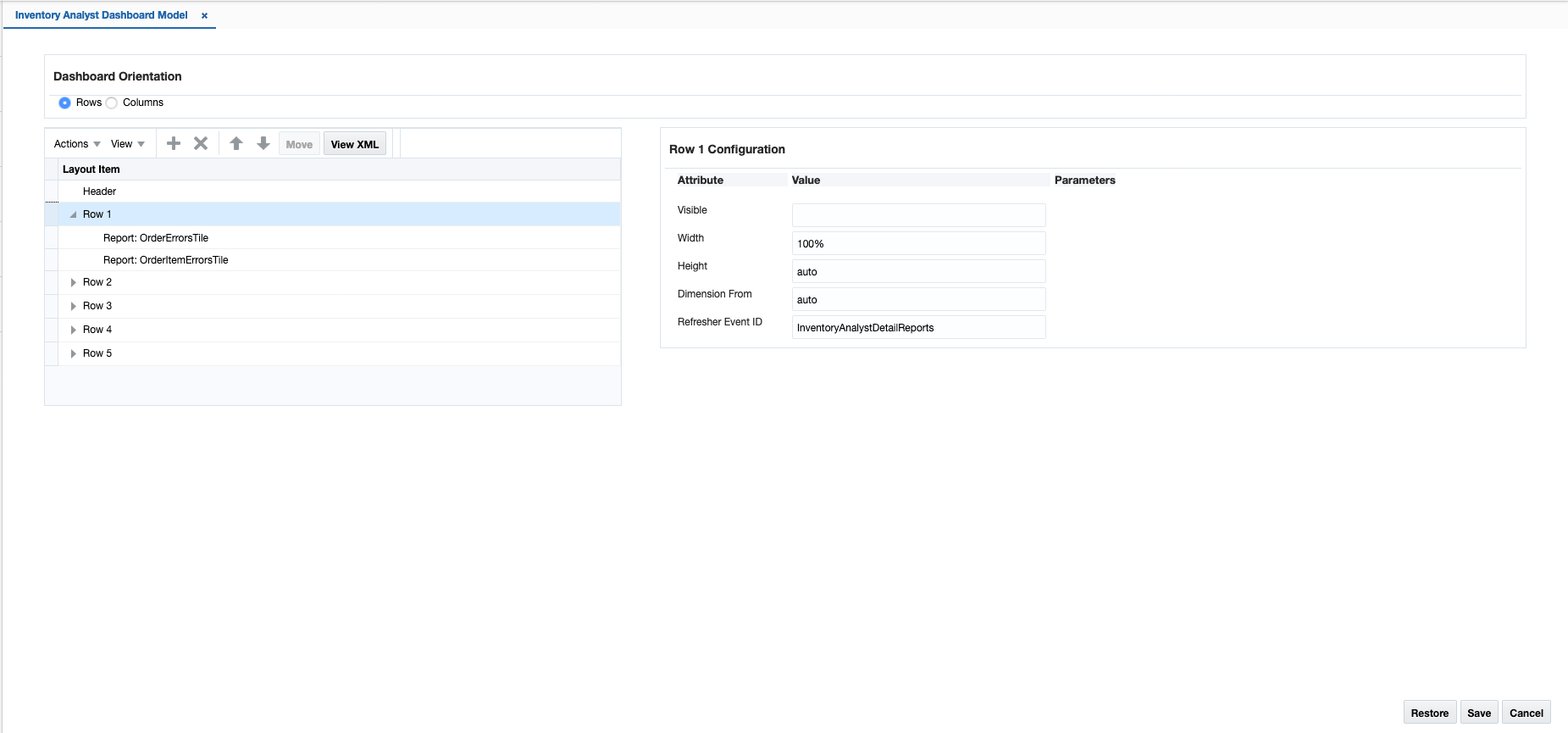Click the Dimension From value field
1568x733 pixels.
click(918, 299)
